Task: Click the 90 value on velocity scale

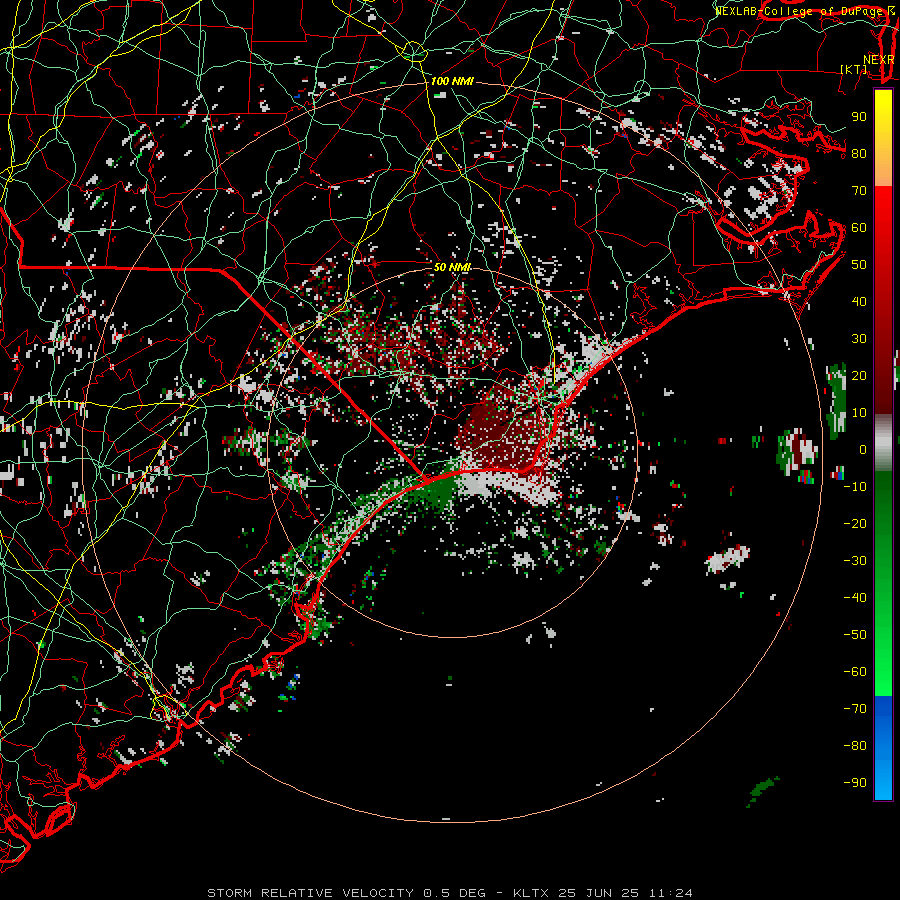Action: click(x=859, y=117)
